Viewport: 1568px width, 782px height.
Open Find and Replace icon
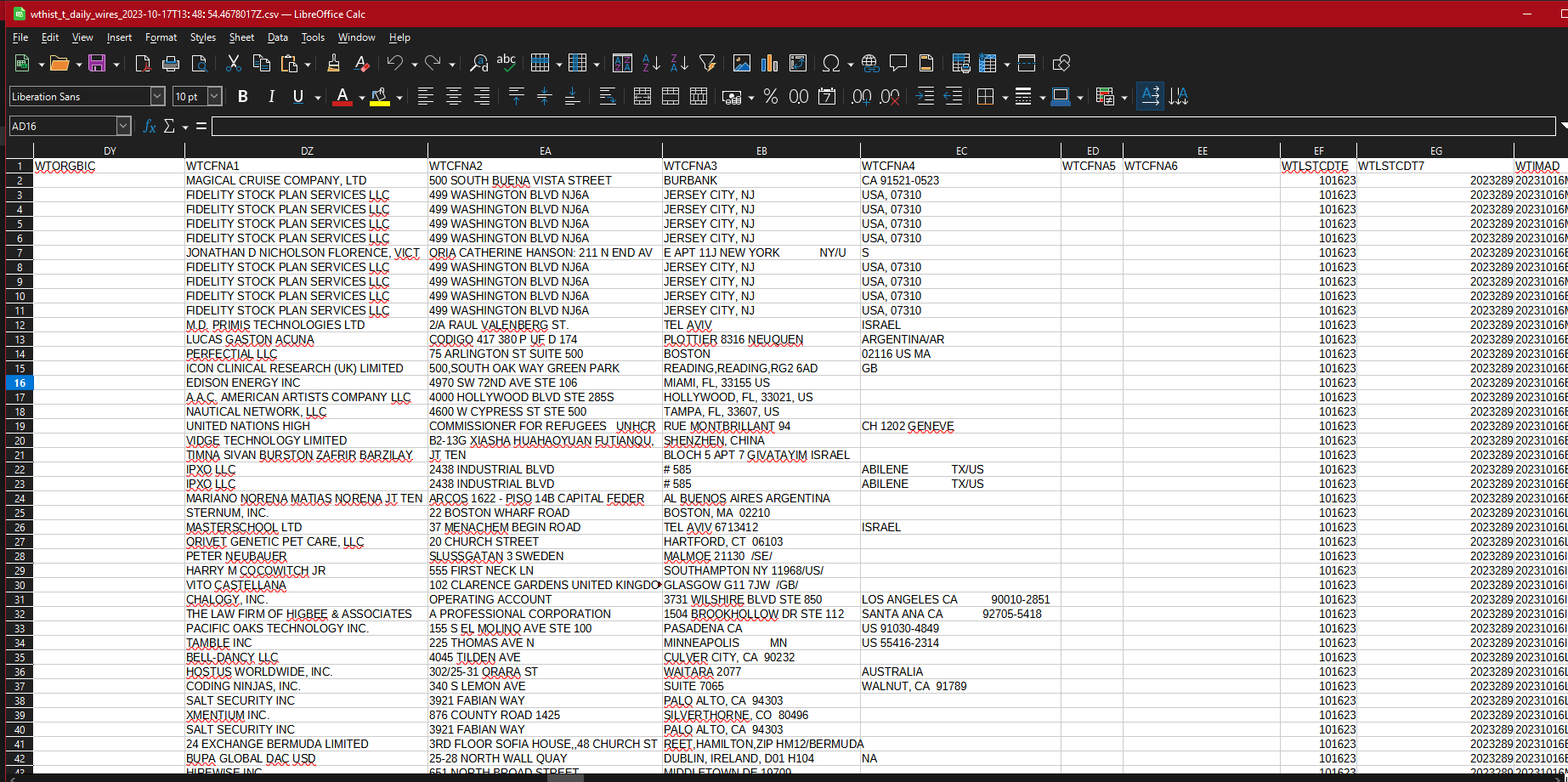pos(478,63)
